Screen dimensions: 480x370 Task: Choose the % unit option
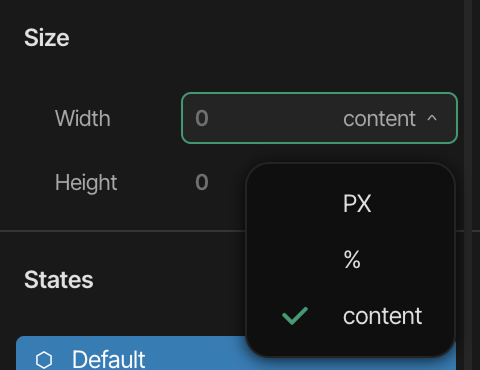click(351, 259)
